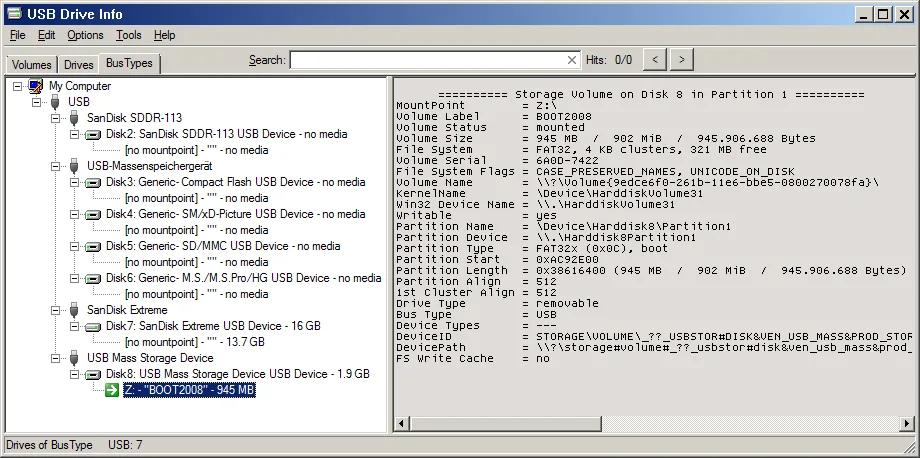Collapse the Disk4 SM/xD-Picture node
This screenshot has width=920, height=458.
click(x=75, y=214)
